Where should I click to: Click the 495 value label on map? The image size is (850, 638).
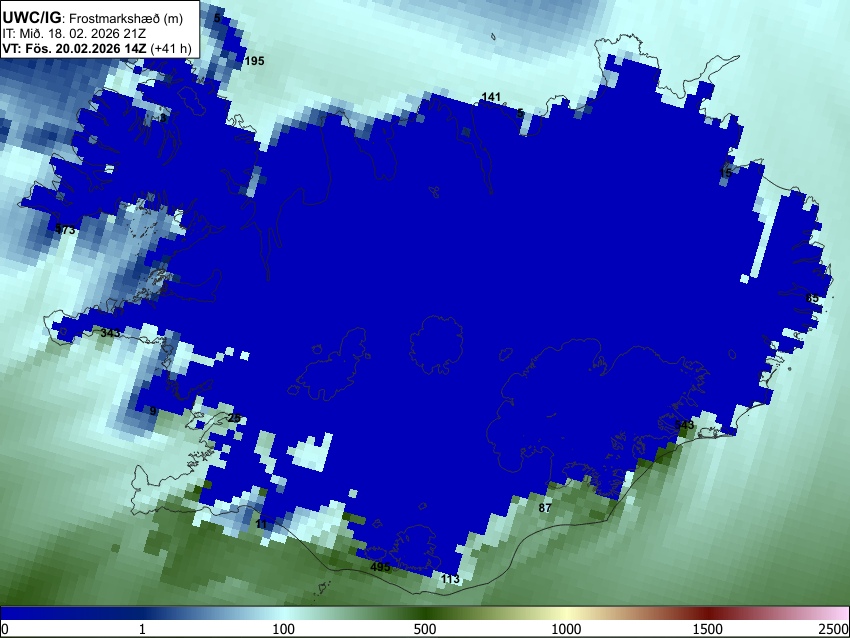(x=380, y=567)
